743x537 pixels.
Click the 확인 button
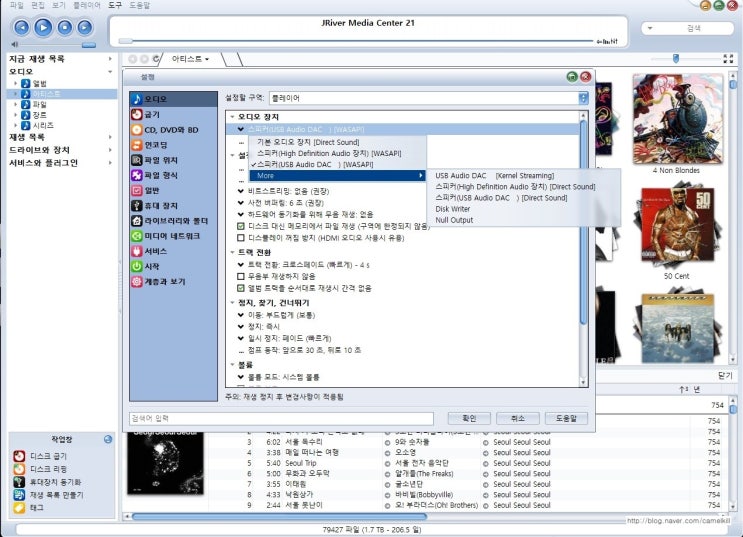(x=469, y=418)
